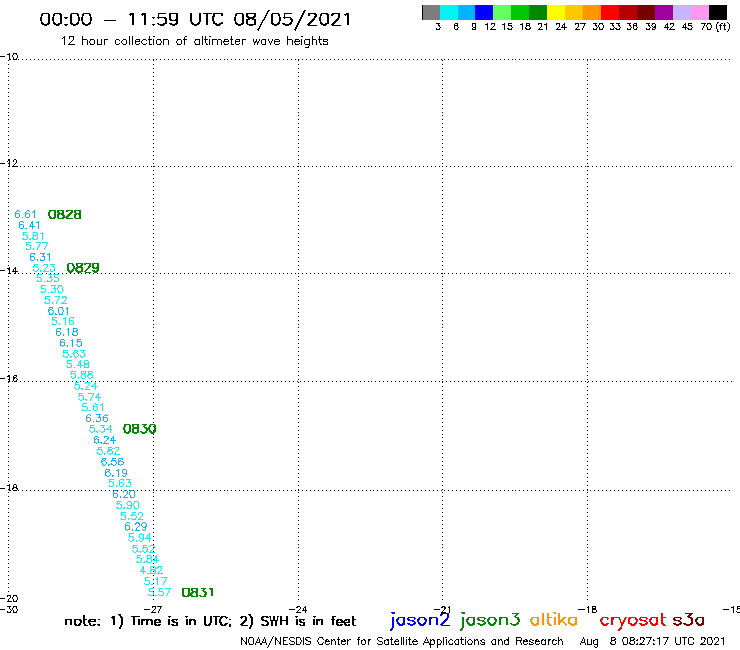Screen dimensions: 740x650
Task: Click the "5.94" wave height value
Action: pos(140,538)
